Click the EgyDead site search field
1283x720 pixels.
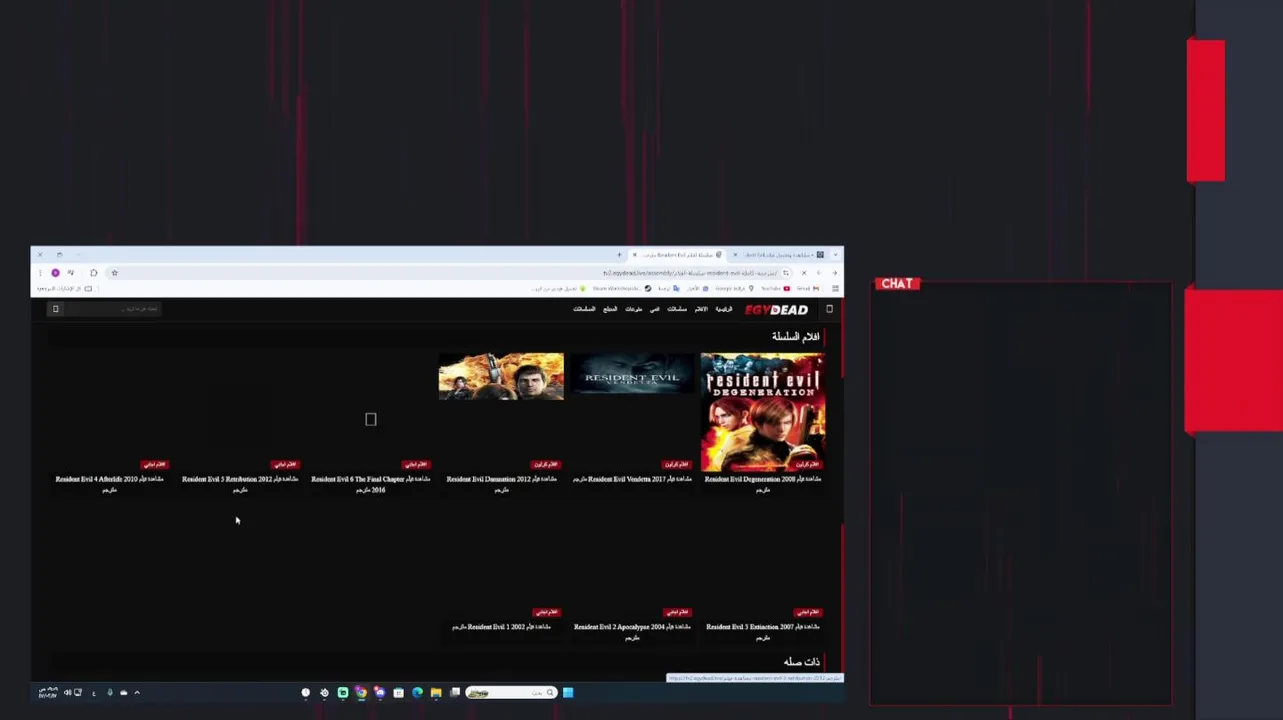pos(112,309)
